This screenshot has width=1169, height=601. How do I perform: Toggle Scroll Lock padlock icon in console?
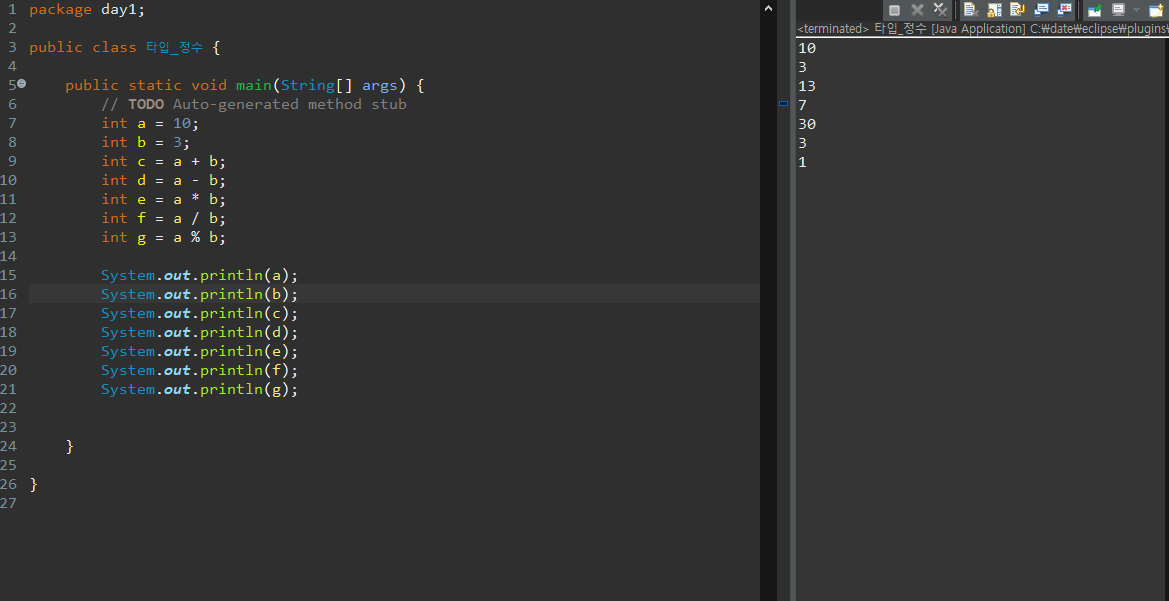[995, 10]
